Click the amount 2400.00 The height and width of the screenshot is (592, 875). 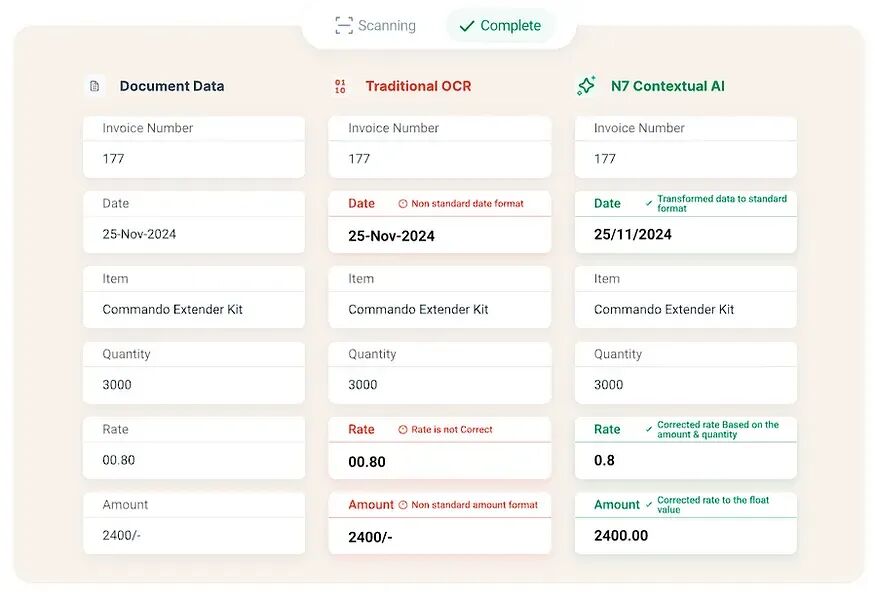click(621, 536)
